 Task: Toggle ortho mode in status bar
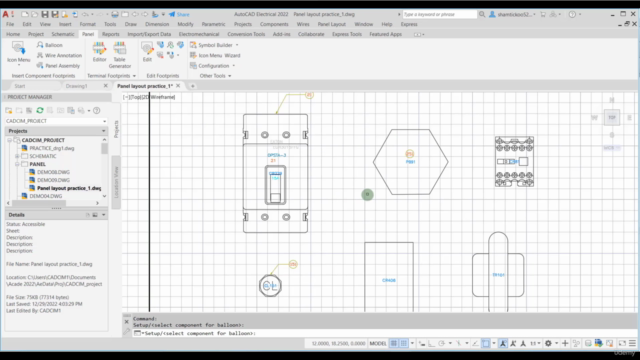point(431,343)
